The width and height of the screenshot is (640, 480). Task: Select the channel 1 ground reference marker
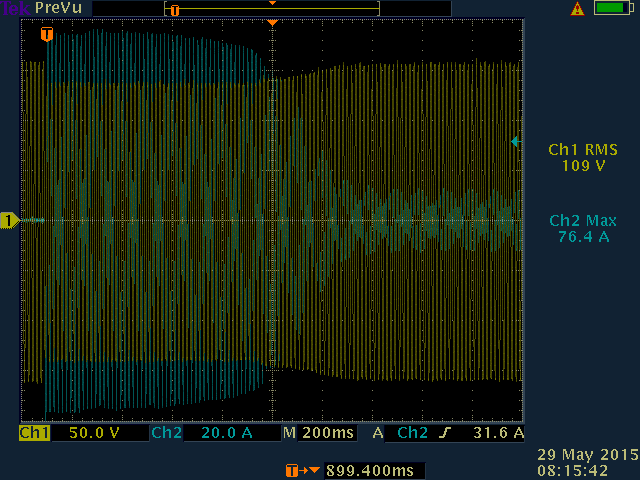[10, 220]
